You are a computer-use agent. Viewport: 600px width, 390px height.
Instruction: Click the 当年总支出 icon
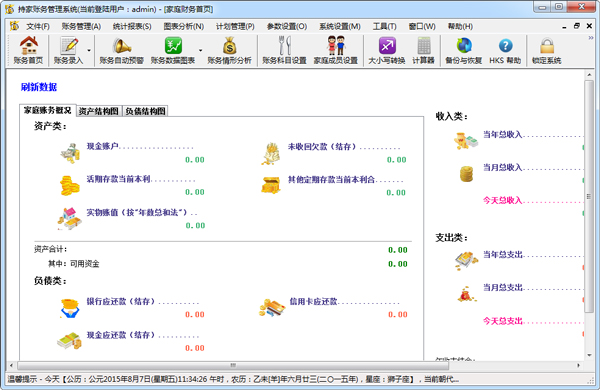click(x=466, y=261)
